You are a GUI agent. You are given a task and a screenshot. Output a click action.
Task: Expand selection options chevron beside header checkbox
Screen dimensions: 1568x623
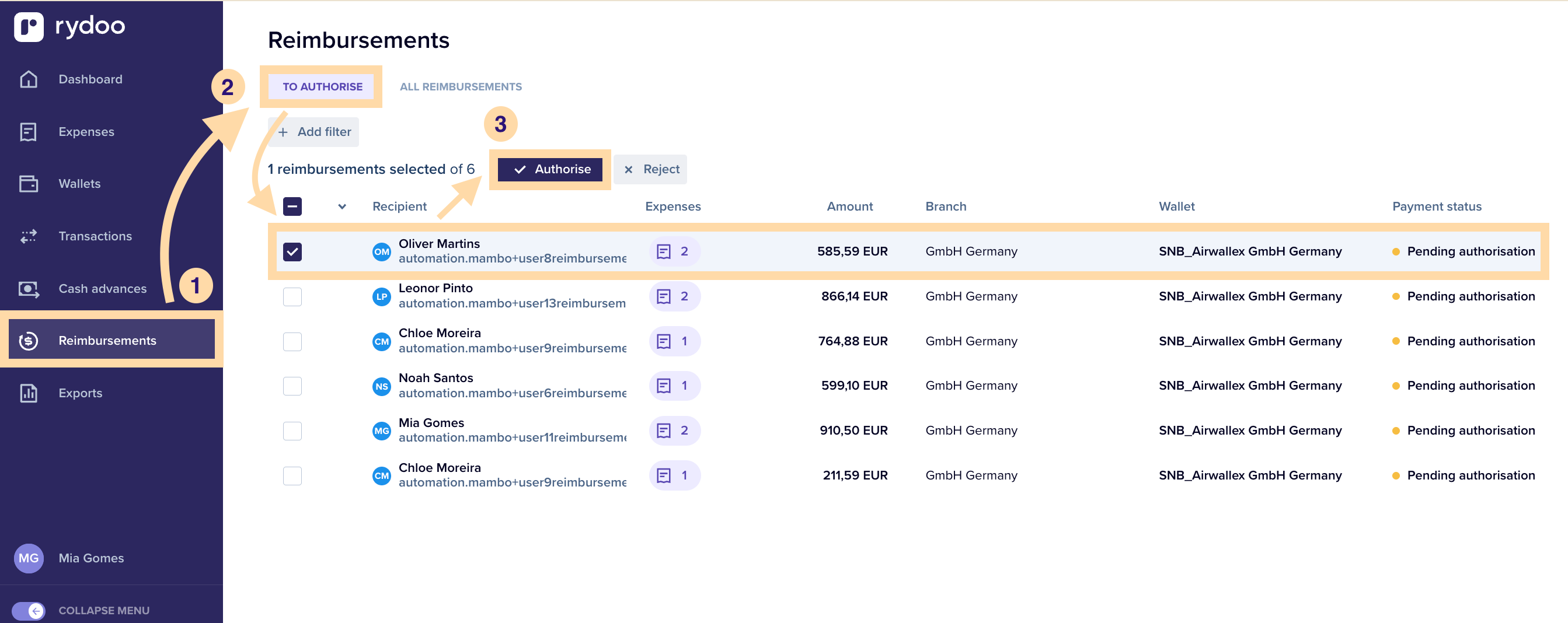click(x=342, y=207)
